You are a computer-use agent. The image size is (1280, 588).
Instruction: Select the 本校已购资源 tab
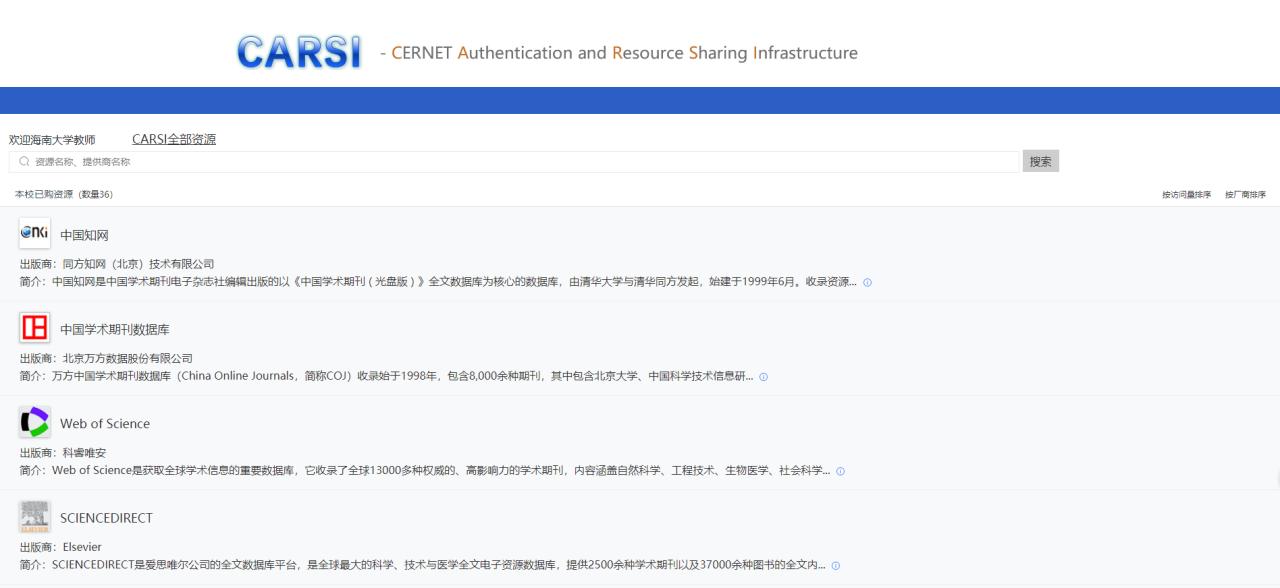(45, 194)
